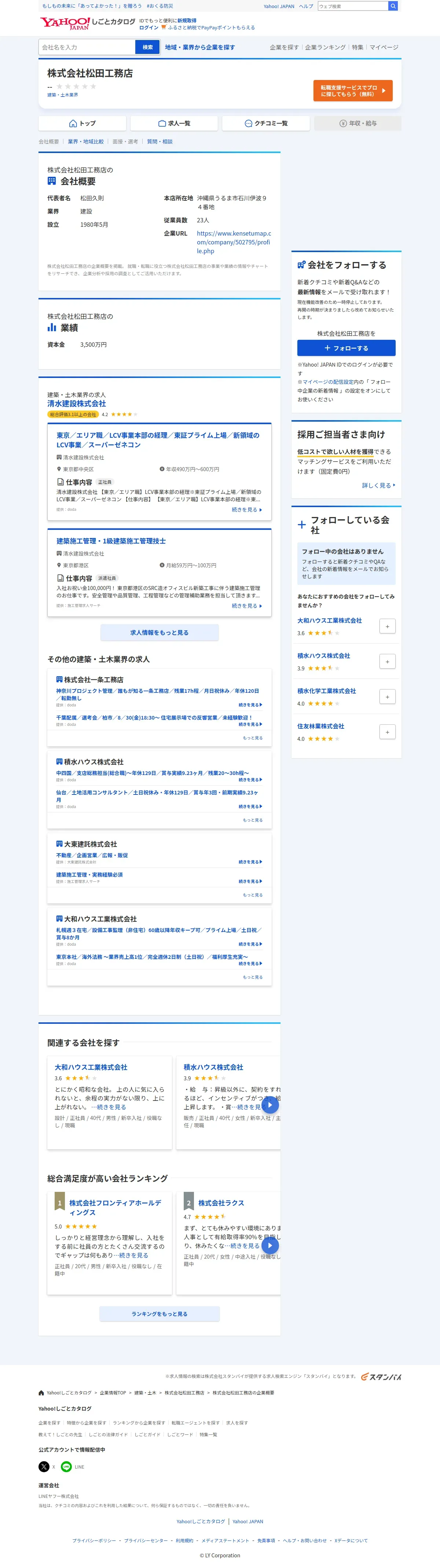Click the web search magnifier icon

[x=393, y=6]
